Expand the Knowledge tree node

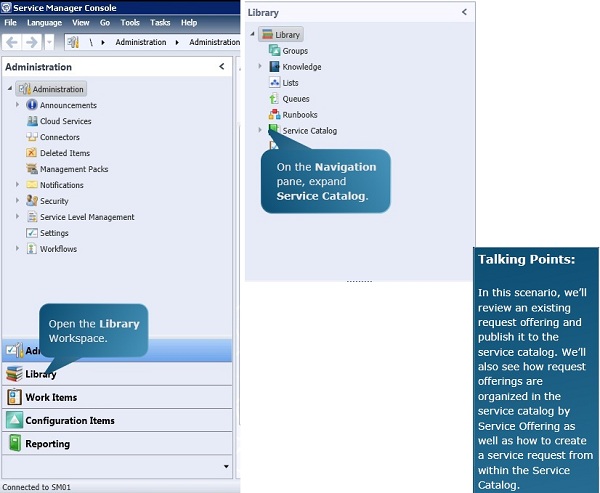tap(260, 67)
